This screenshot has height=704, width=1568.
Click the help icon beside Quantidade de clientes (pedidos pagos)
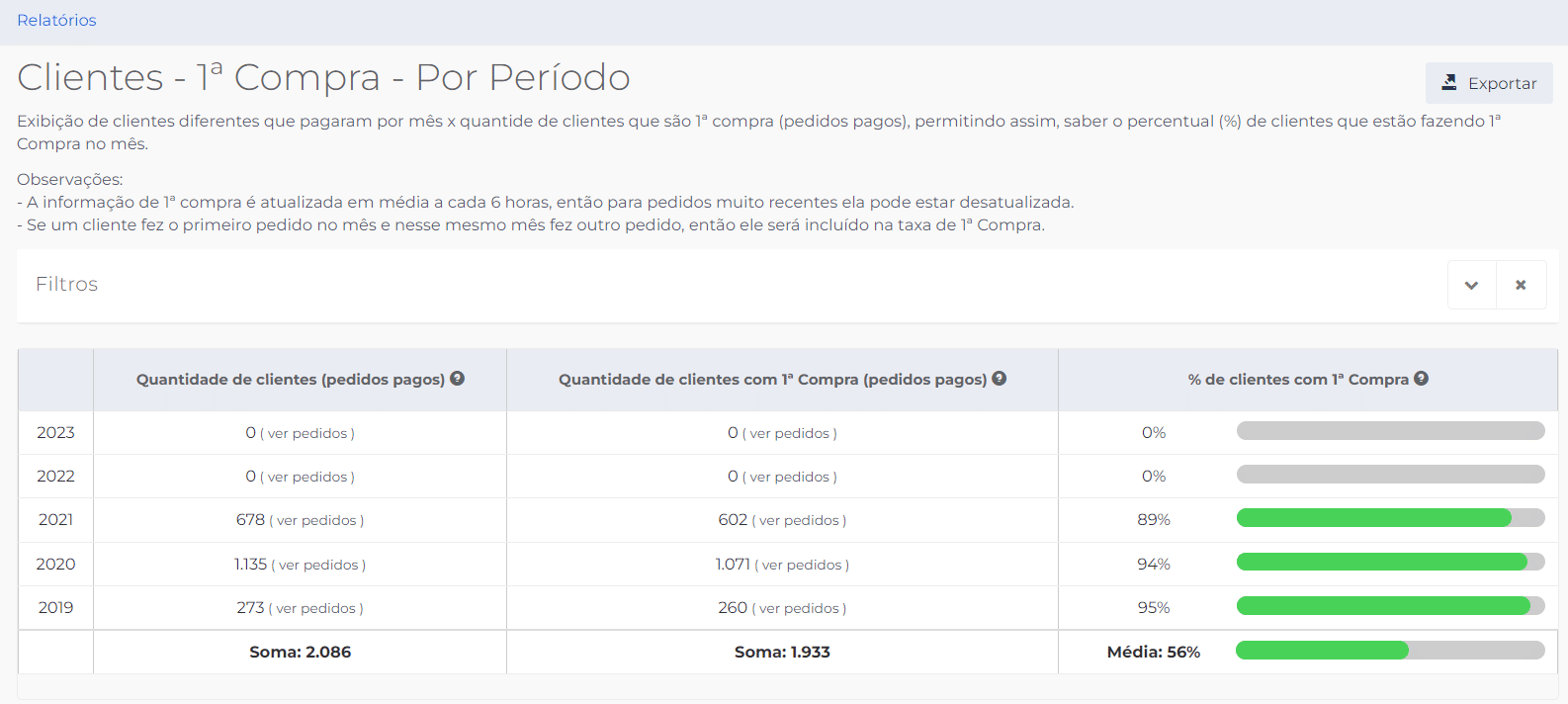457,379
